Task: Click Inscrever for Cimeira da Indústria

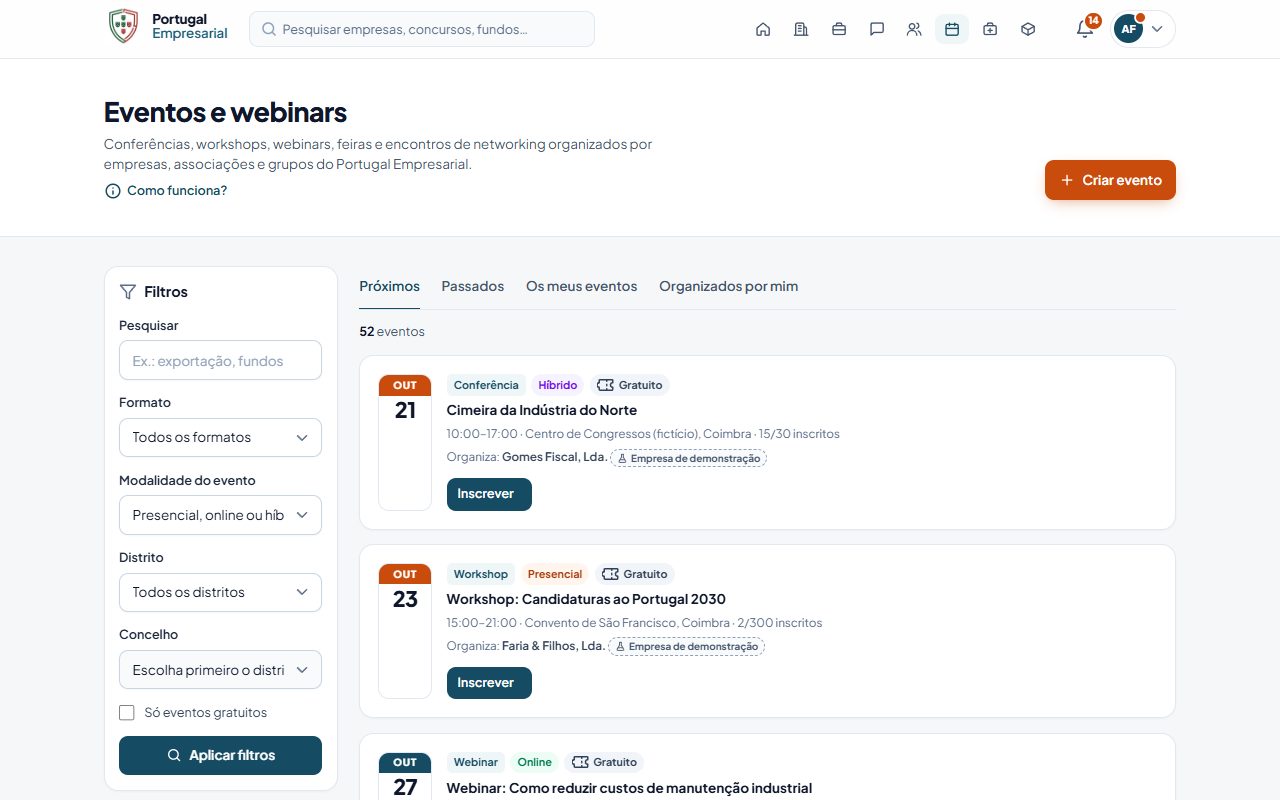Action: 489,494
